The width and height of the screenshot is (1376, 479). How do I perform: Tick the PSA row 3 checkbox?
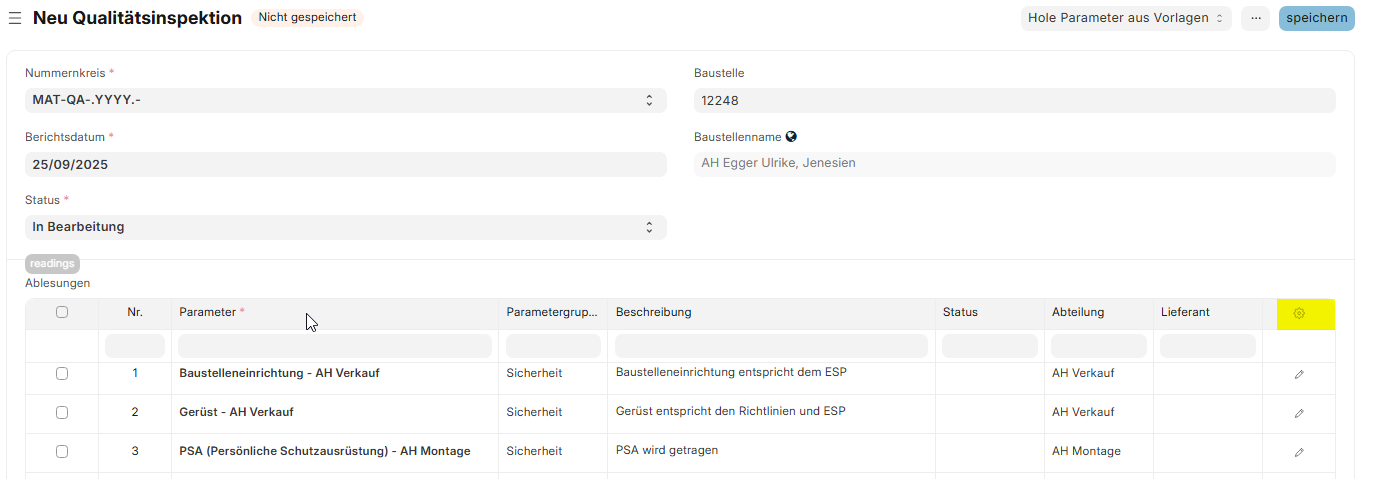(62, 451)
